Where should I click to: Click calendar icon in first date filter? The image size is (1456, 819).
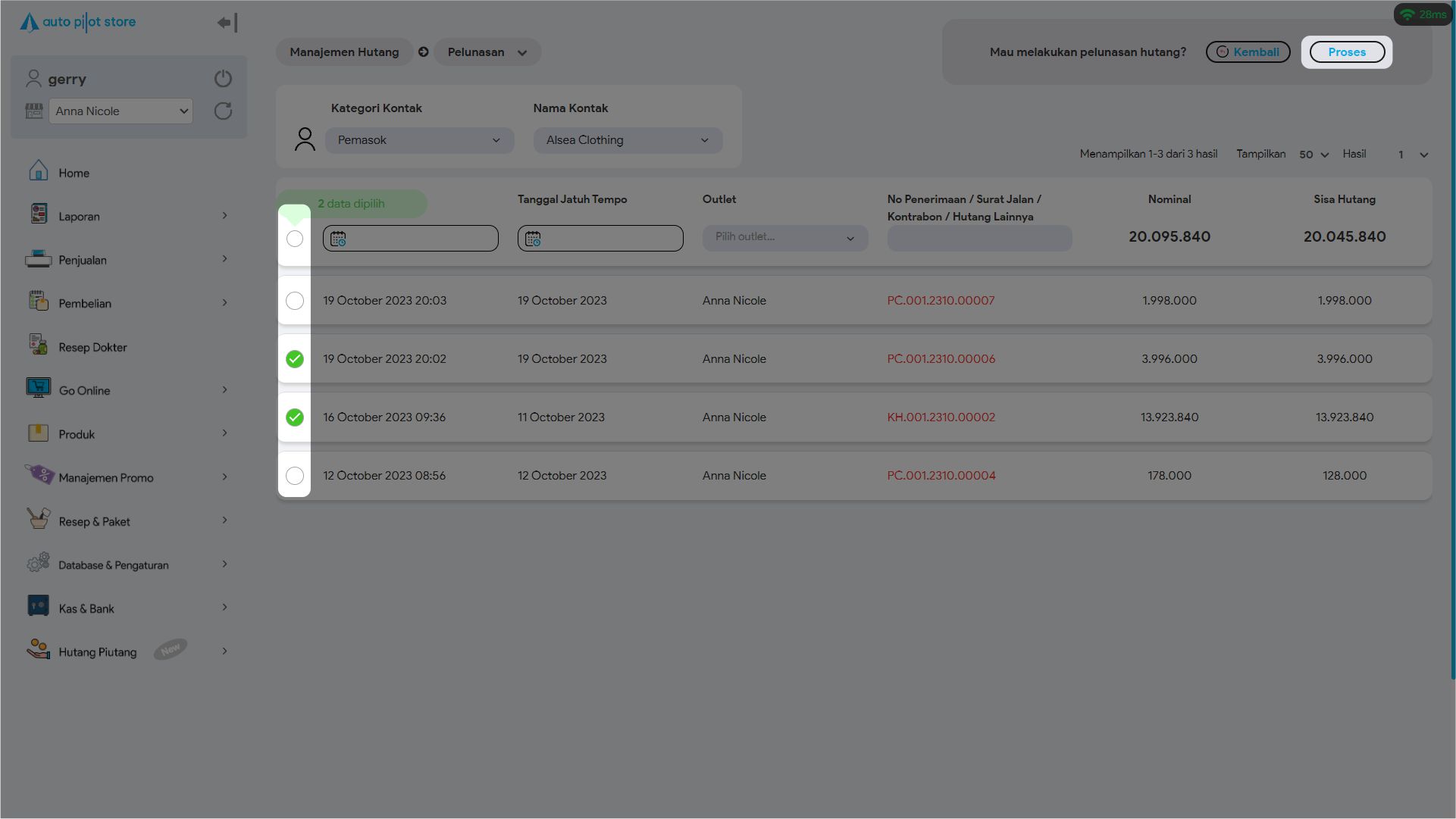tap(338, 239)
